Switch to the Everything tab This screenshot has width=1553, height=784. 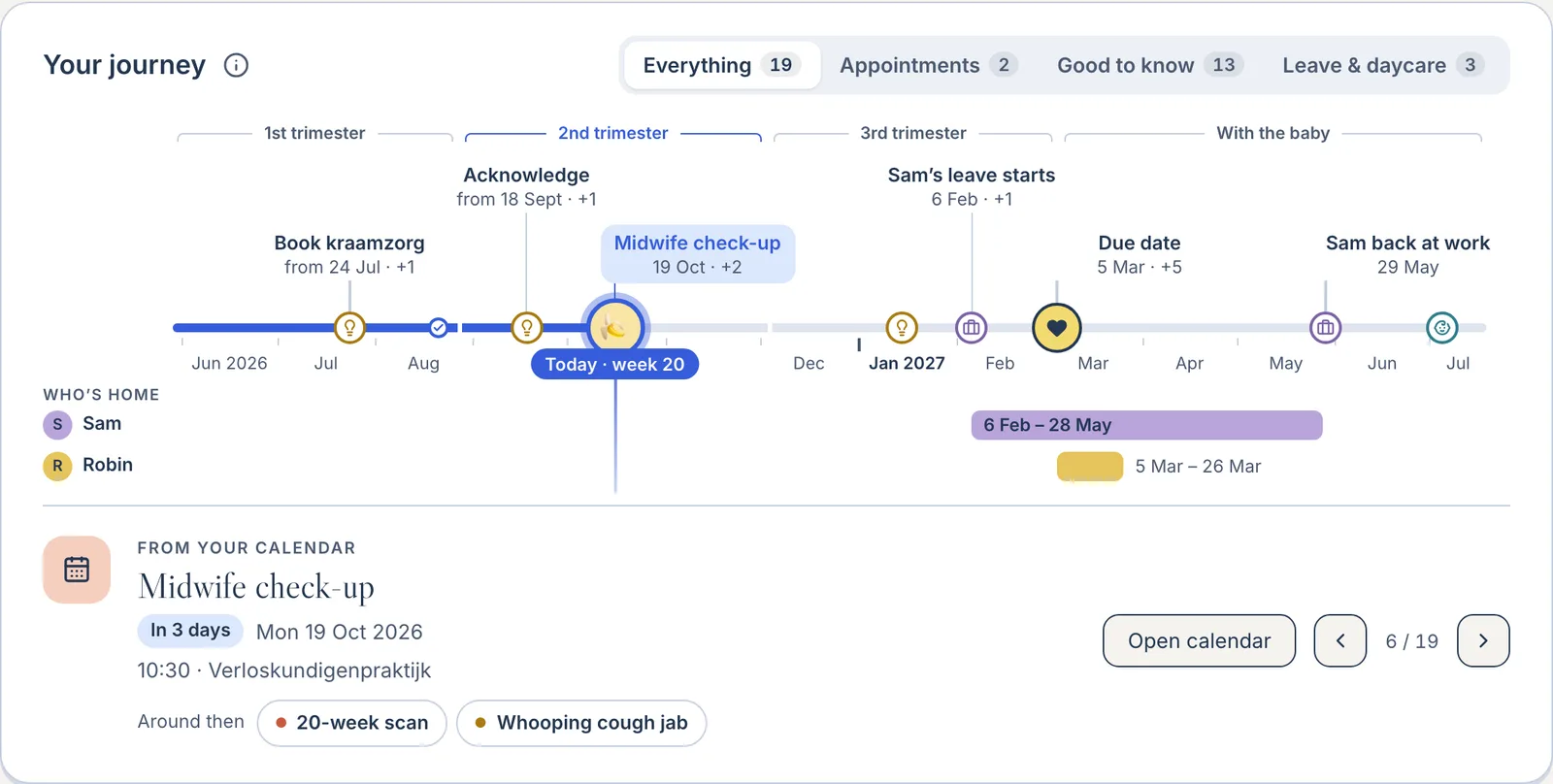click(721, 65)
